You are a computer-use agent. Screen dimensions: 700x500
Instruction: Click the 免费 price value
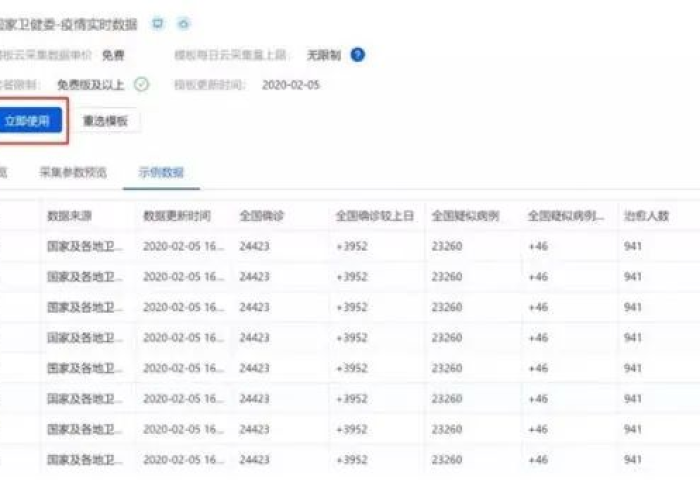pyautogui.click(x=113, y=55)
